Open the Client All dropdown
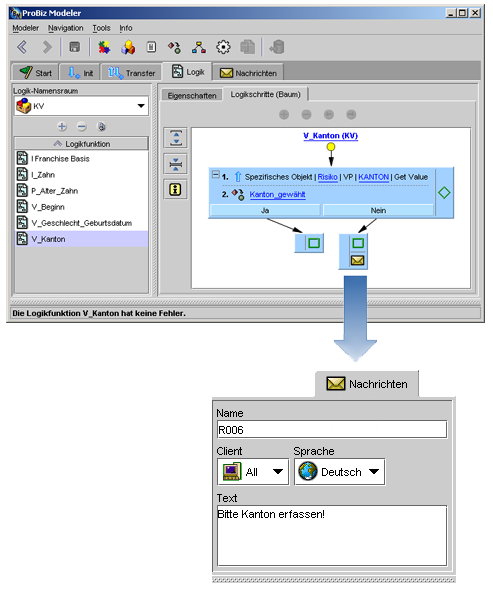493x590 pixels. (253, 471)
